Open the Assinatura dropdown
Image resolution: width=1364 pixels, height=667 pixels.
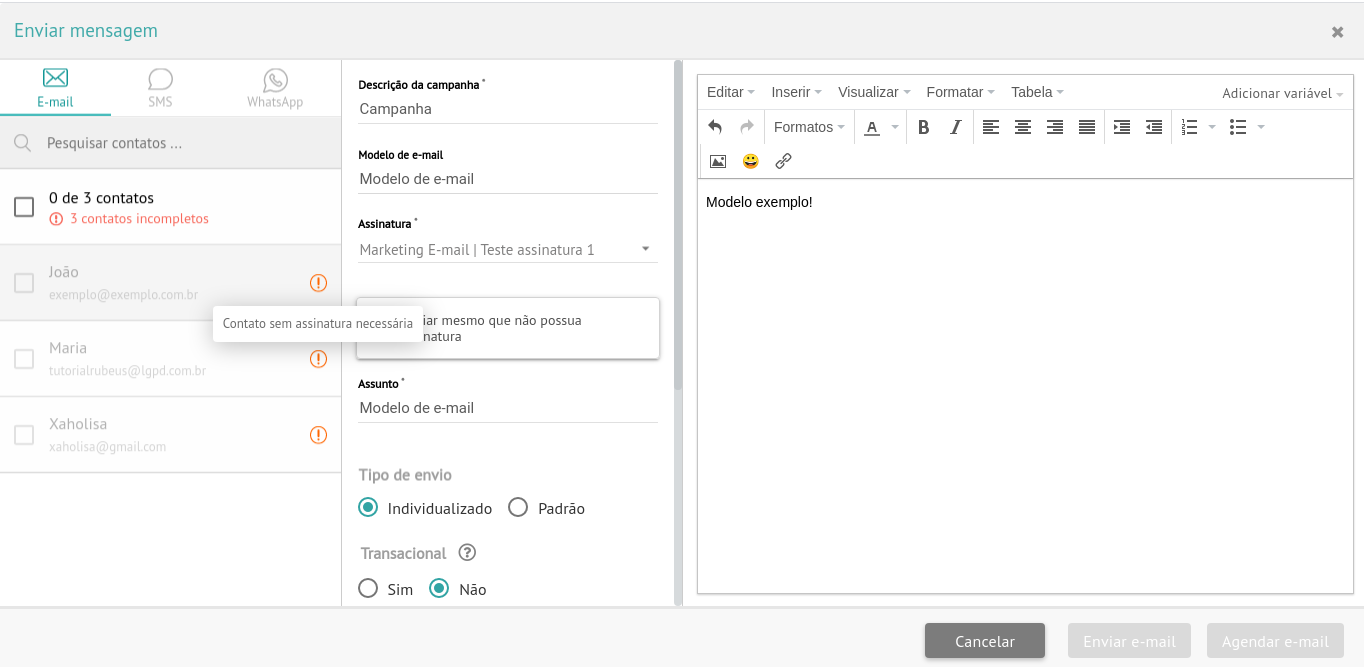(508, 250)
